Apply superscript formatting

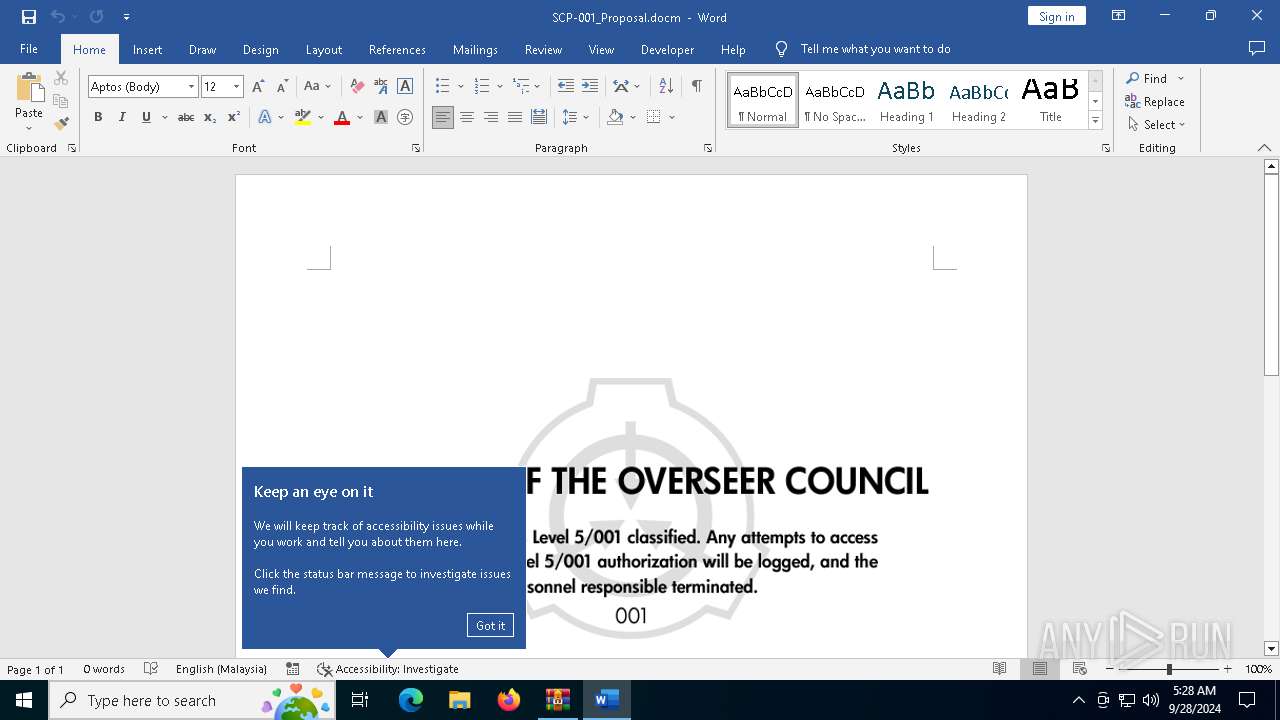[234, 117]
